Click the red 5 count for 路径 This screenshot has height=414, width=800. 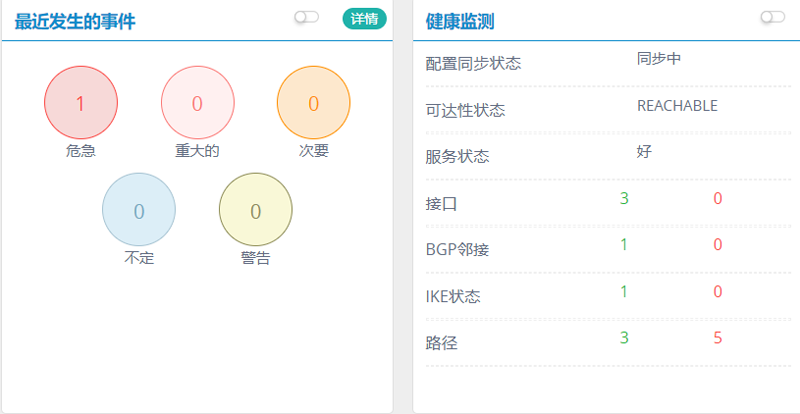(718, 337)
